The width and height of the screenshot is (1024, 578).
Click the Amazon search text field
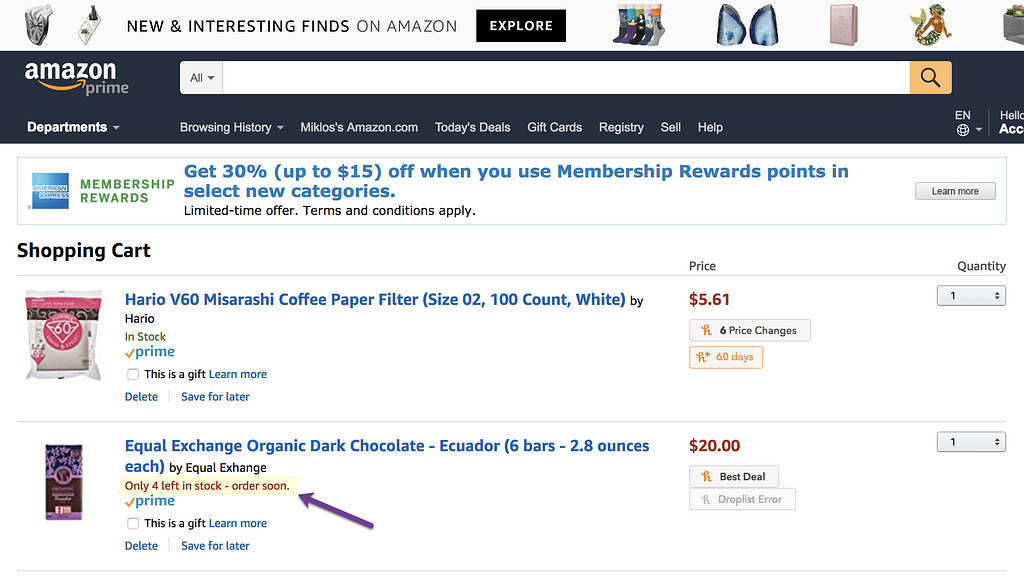tap(566, 78)
